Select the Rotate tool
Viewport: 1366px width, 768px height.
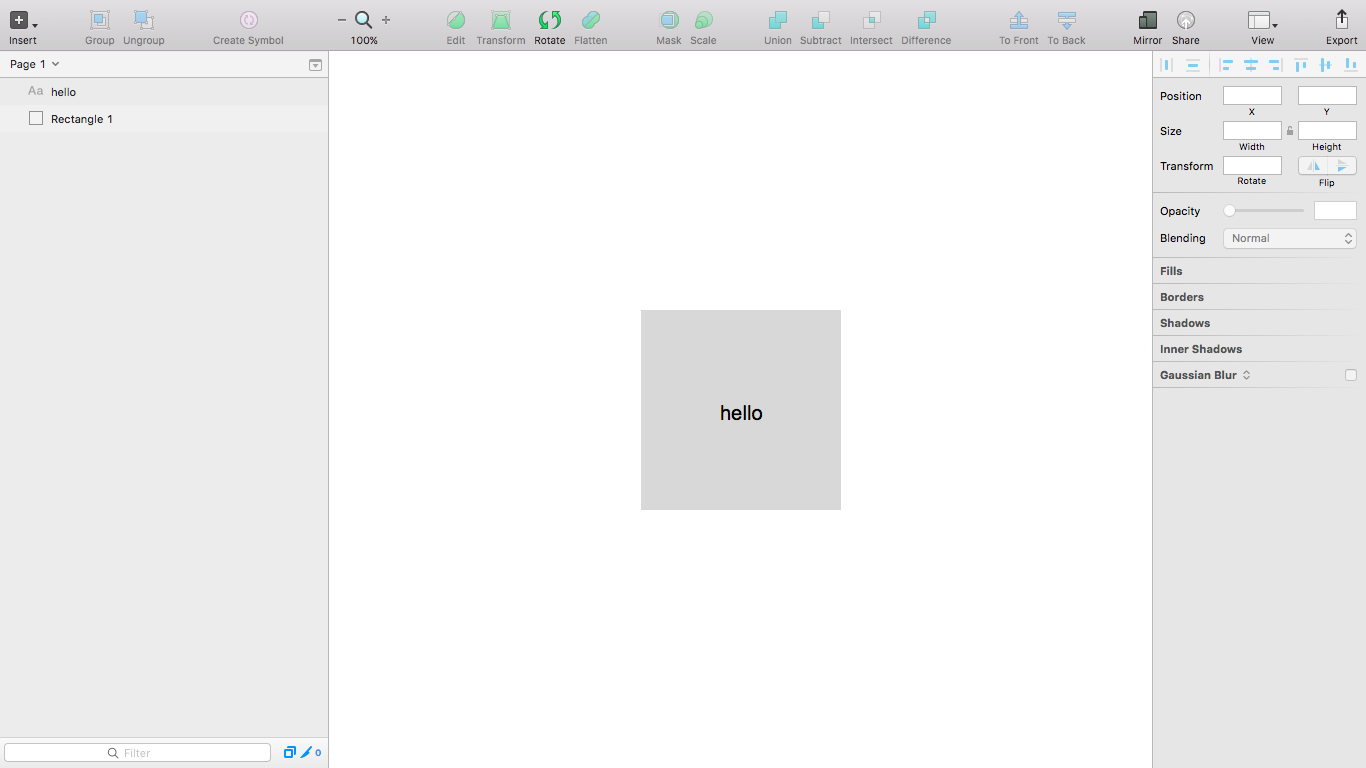tap(550, 20)
